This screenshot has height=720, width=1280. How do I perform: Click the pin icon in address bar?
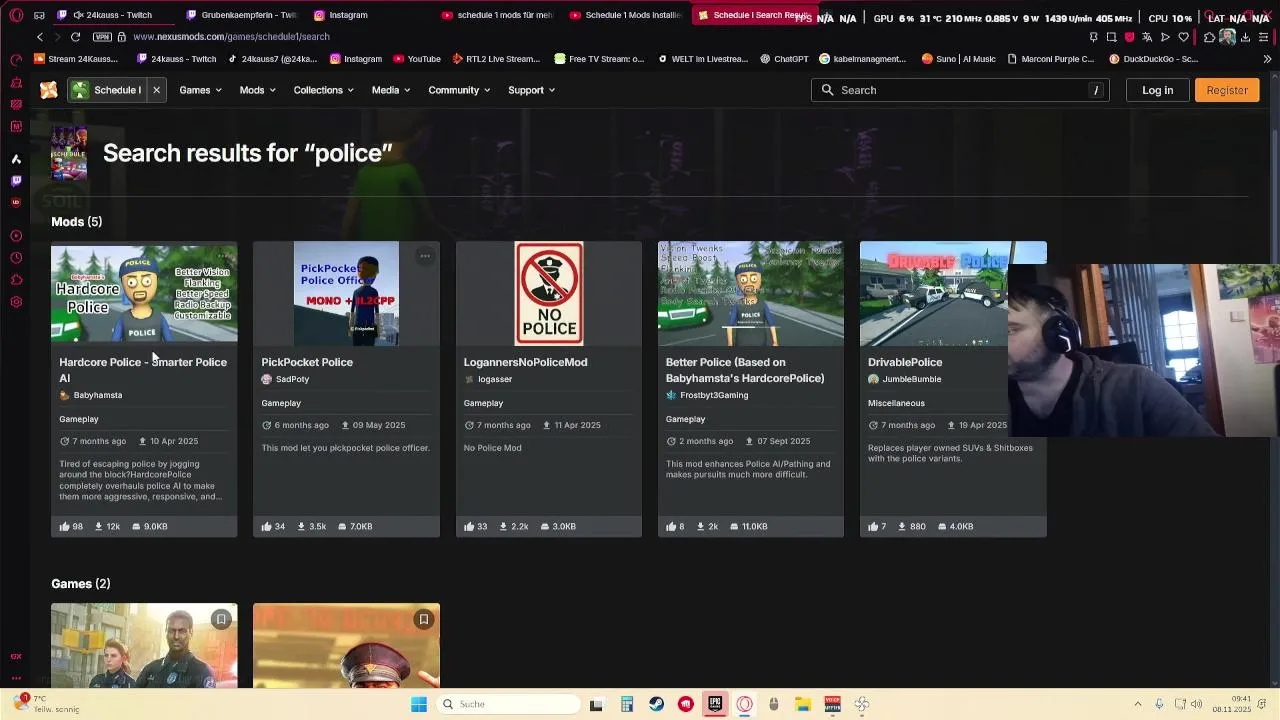tap(1093, 37)
